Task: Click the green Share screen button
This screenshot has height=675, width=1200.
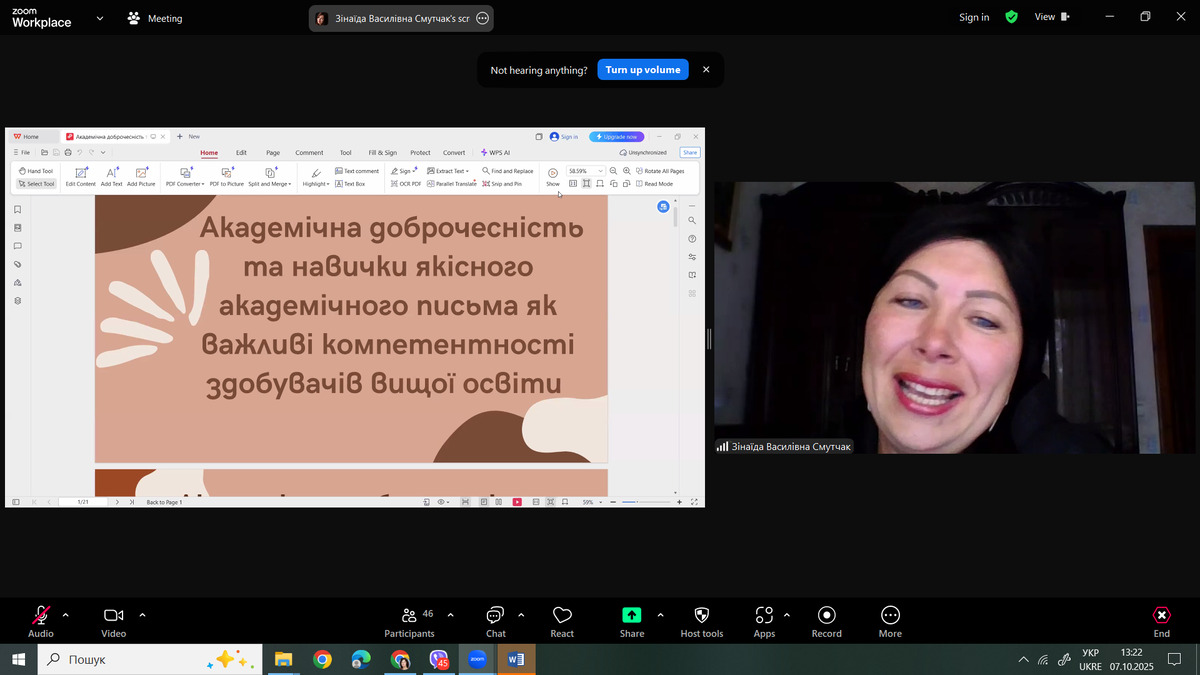Action: pos(631,615)
